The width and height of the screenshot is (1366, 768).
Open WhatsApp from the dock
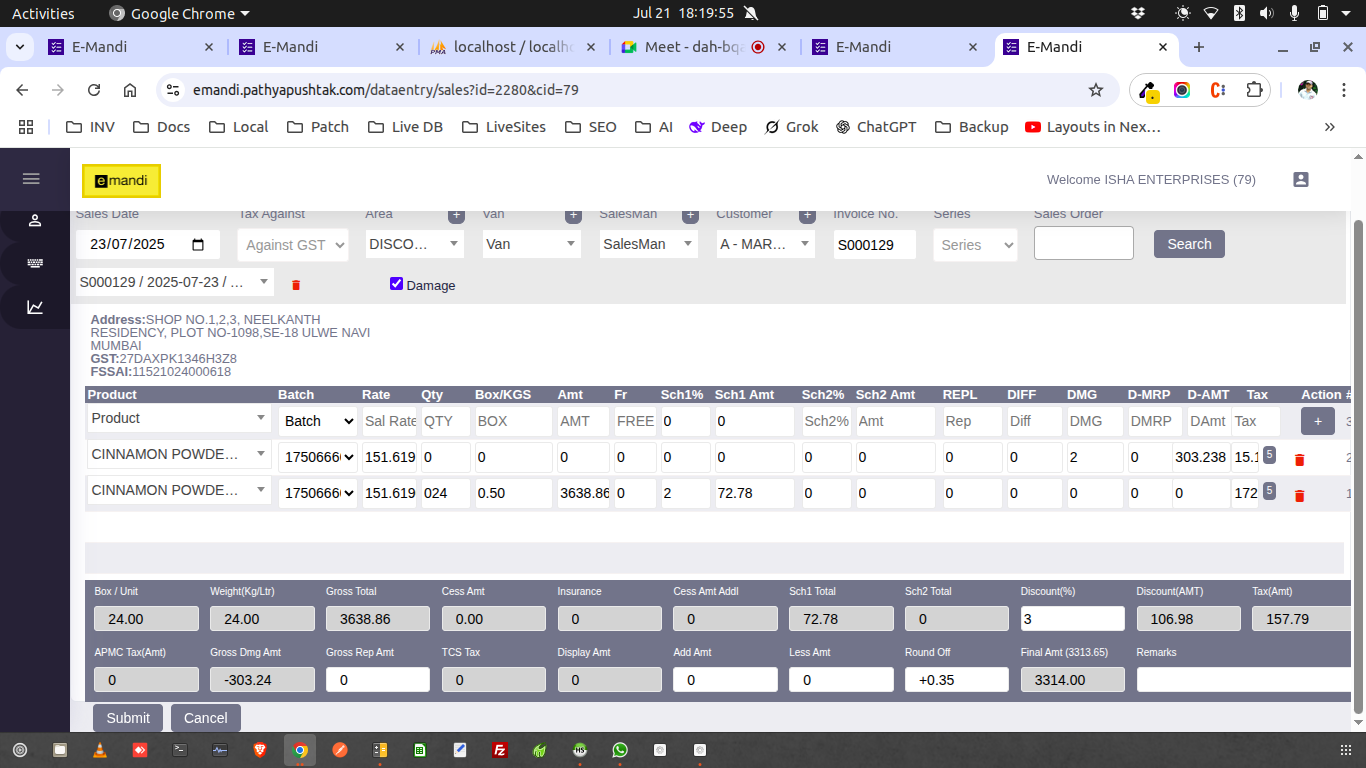pyautogui.click(x=620, y=750)
